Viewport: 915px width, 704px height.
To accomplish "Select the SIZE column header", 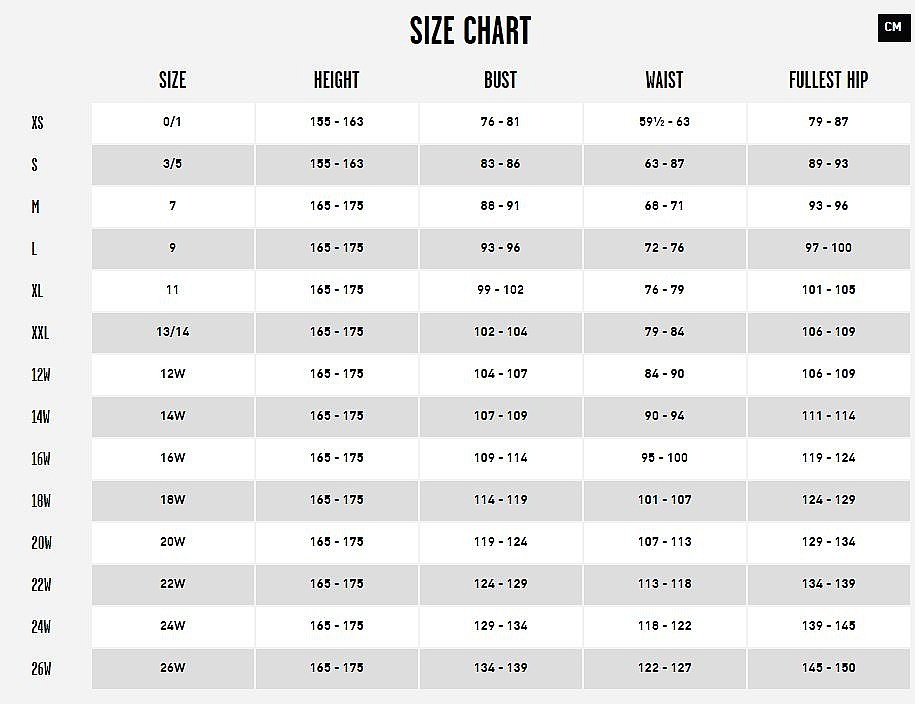I will coord(173,80).
